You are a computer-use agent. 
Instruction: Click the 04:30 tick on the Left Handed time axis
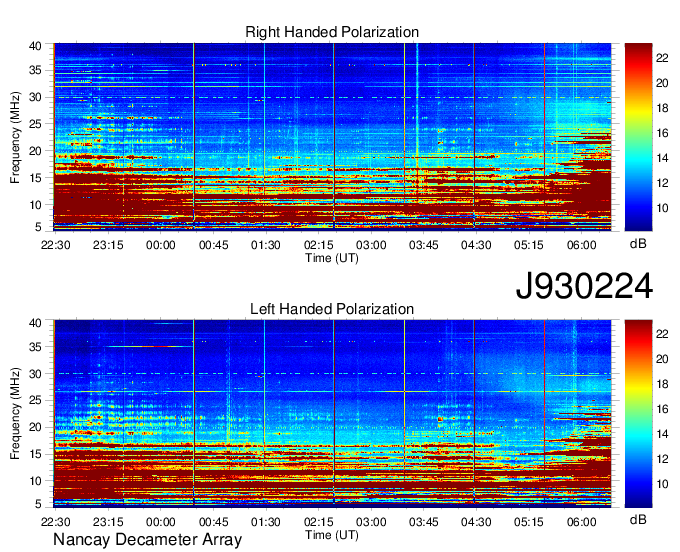click(x=476, y=522)
